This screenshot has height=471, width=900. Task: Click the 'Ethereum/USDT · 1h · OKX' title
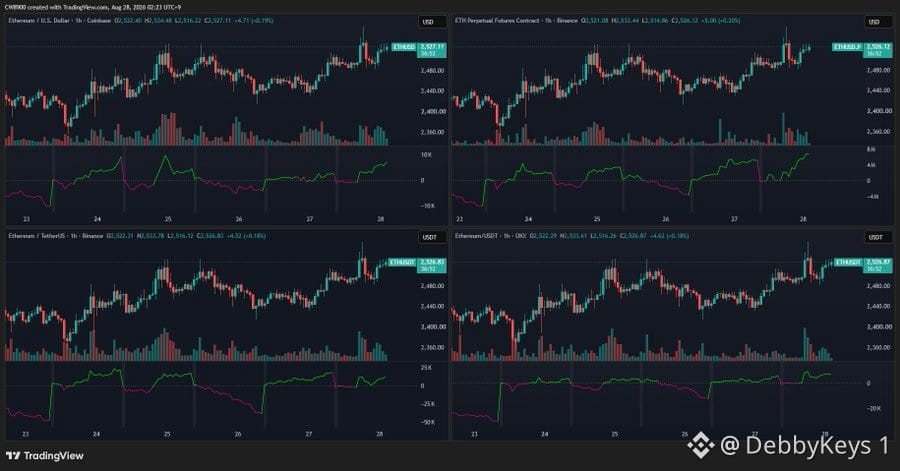(491, 236)
